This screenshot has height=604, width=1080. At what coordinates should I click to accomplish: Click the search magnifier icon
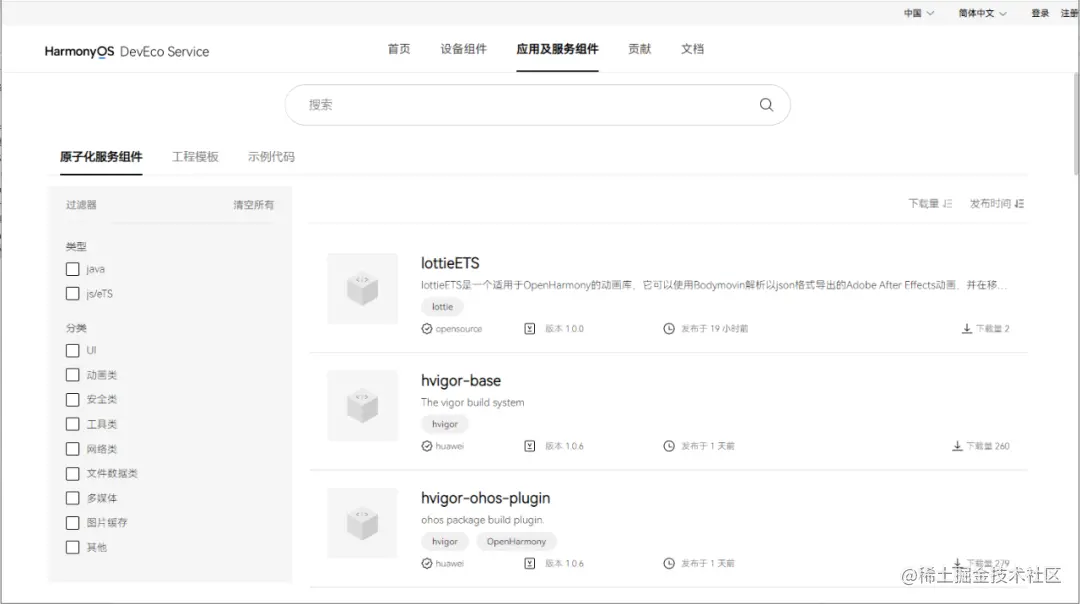766,105
